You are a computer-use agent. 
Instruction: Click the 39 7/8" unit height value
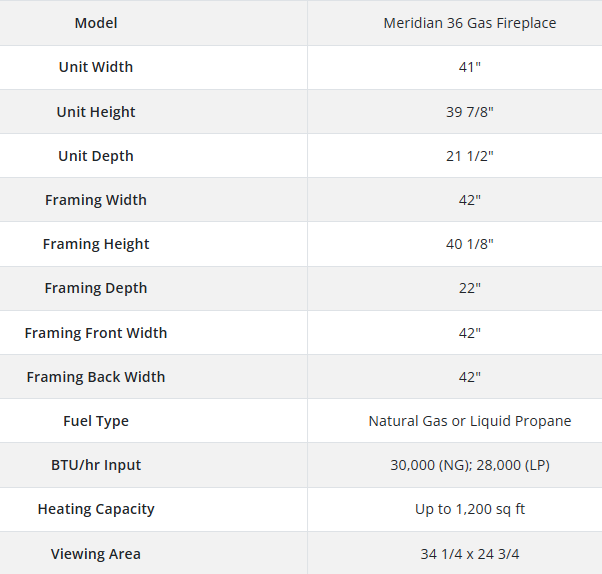click(x=470, y=112)
